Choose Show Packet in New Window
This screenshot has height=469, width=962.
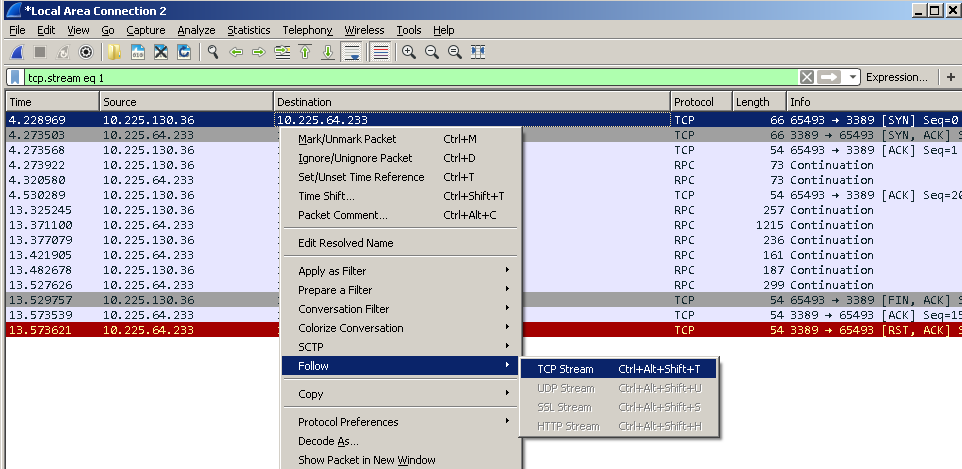click(x=401, y=460)
